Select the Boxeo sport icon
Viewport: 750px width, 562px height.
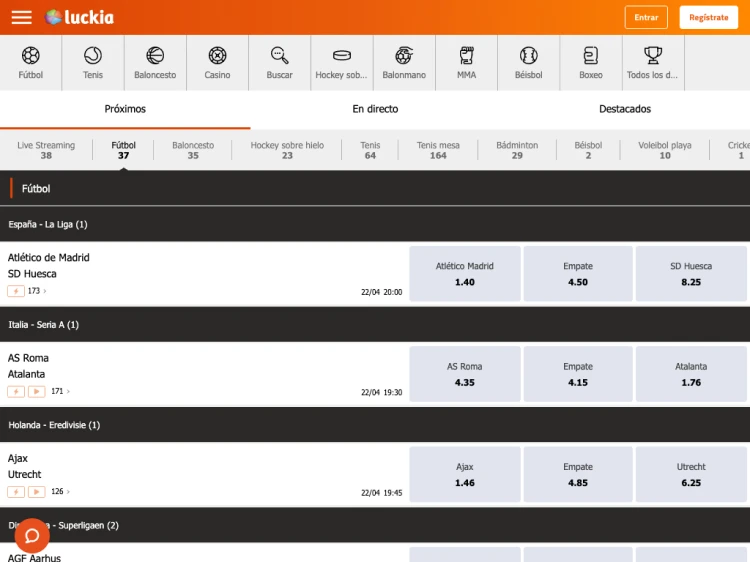pyautogui.click(x=591, y=62)
